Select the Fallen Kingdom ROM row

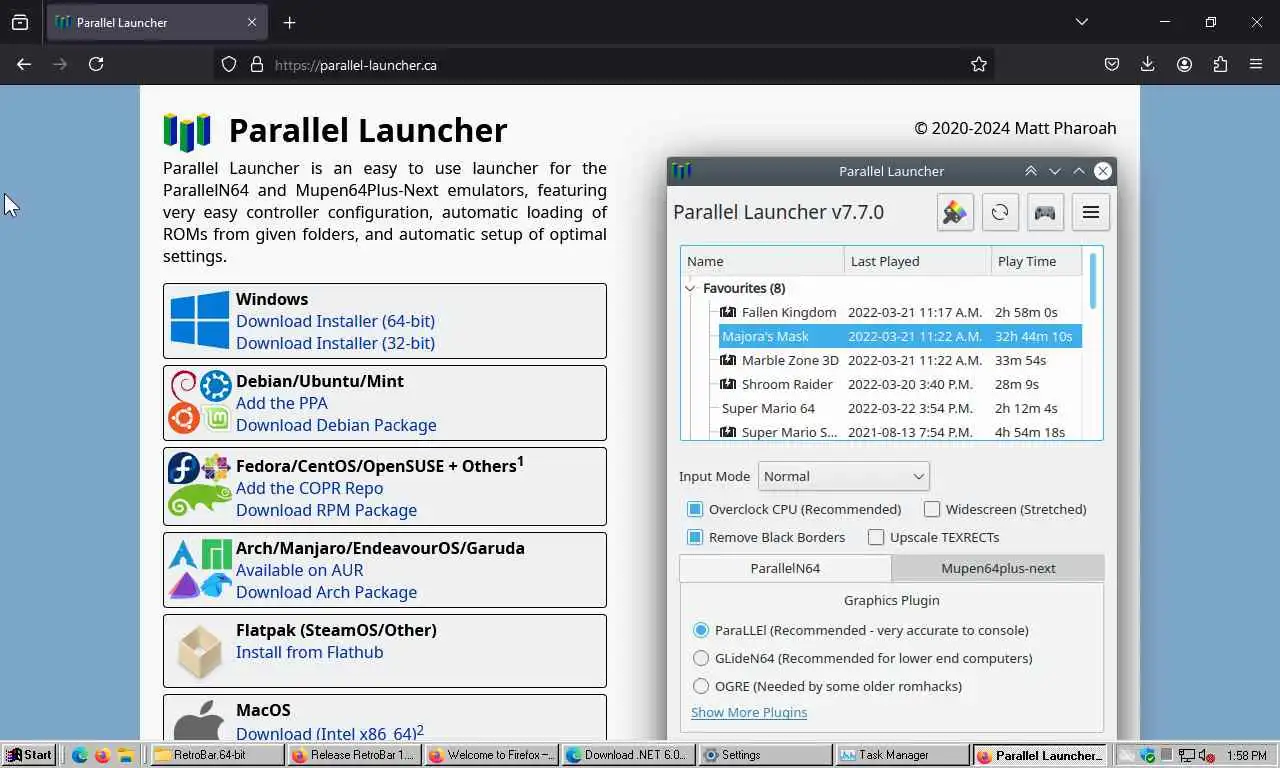[x=900, y=312]
